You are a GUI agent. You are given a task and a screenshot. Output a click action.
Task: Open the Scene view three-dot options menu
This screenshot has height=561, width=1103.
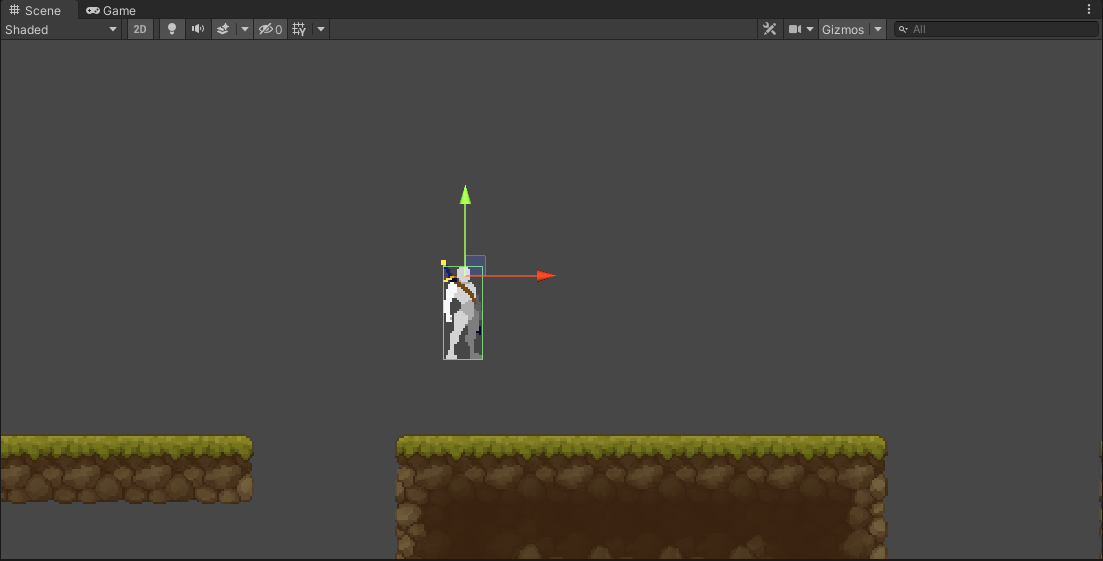point(1089,10)
